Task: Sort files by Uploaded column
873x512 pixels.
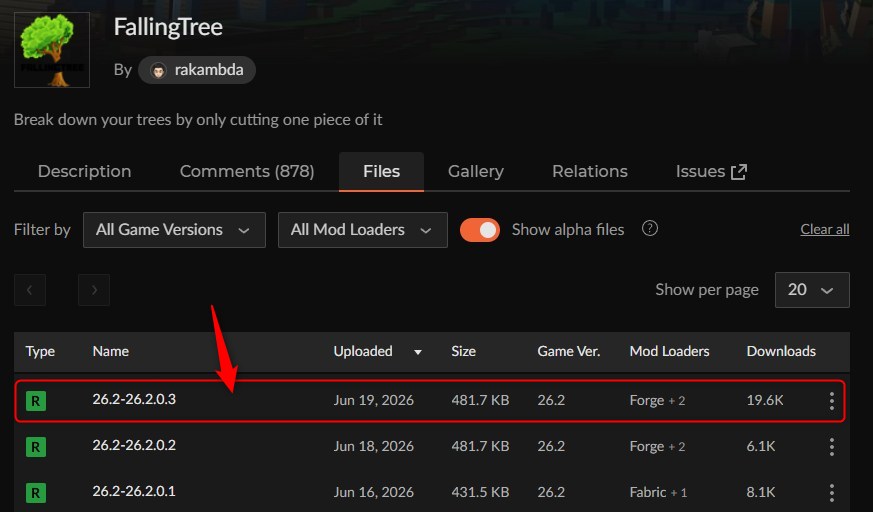Action: (363, 351)
